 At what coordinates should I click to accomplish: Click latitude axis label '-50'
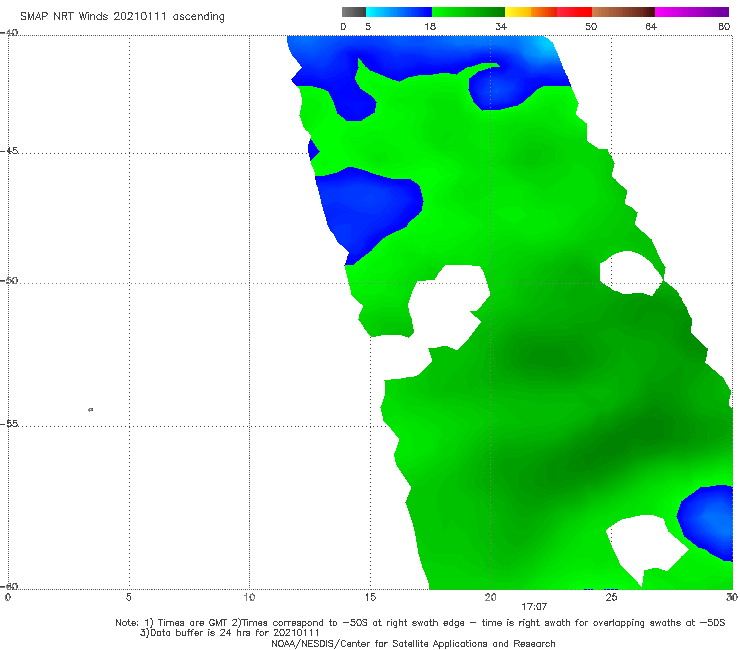9,281
